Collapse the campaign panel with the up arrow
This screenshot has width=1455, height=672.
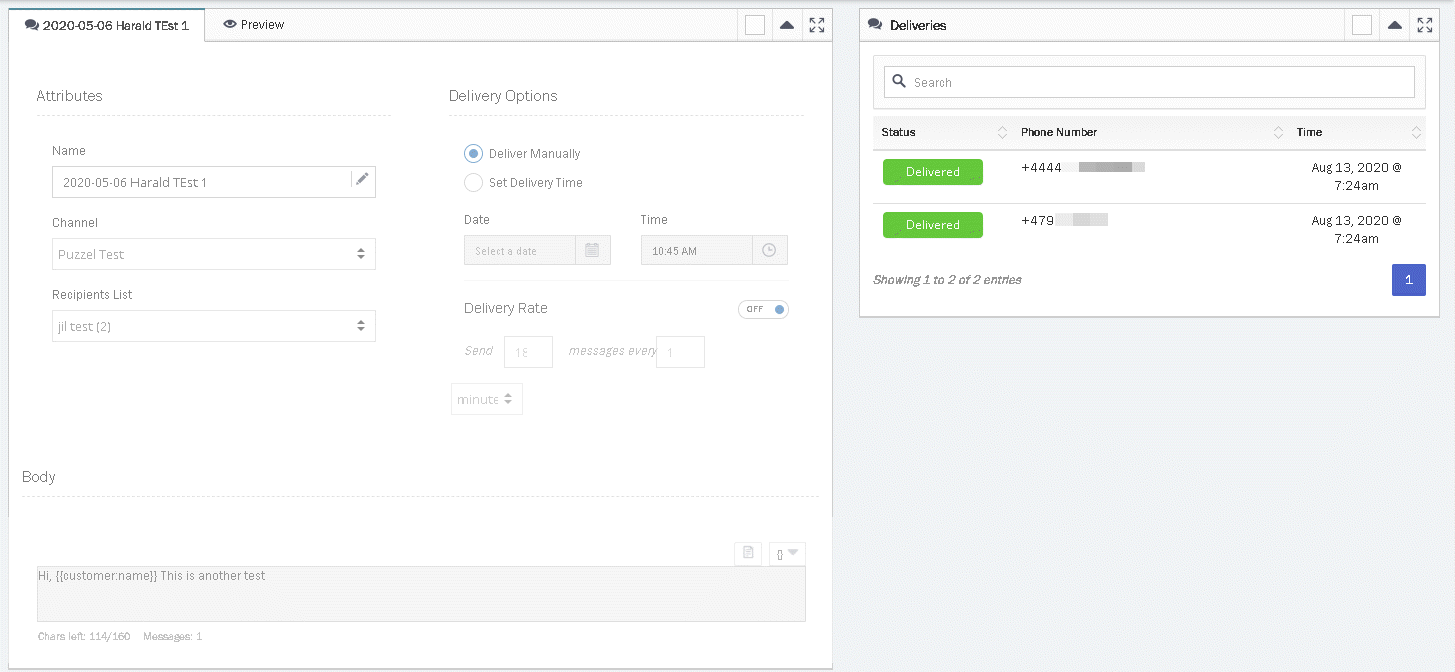click(787, 25)
